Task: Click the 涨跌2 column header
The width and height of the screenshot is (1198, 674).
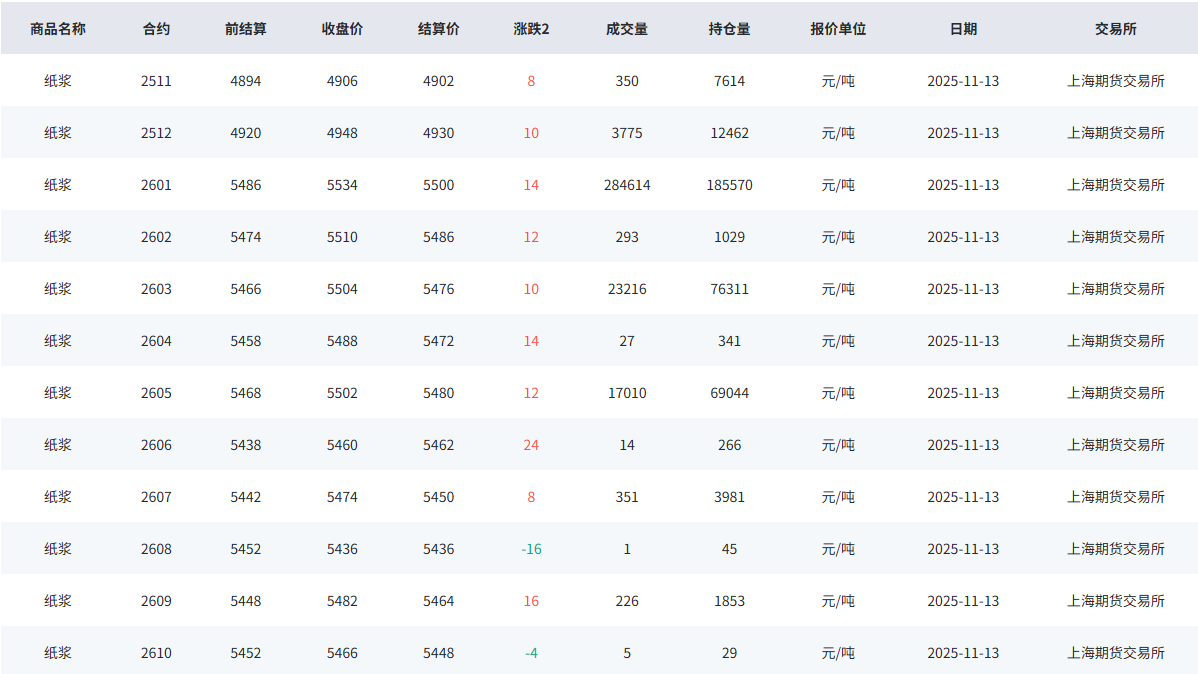Action: (531, 29)
